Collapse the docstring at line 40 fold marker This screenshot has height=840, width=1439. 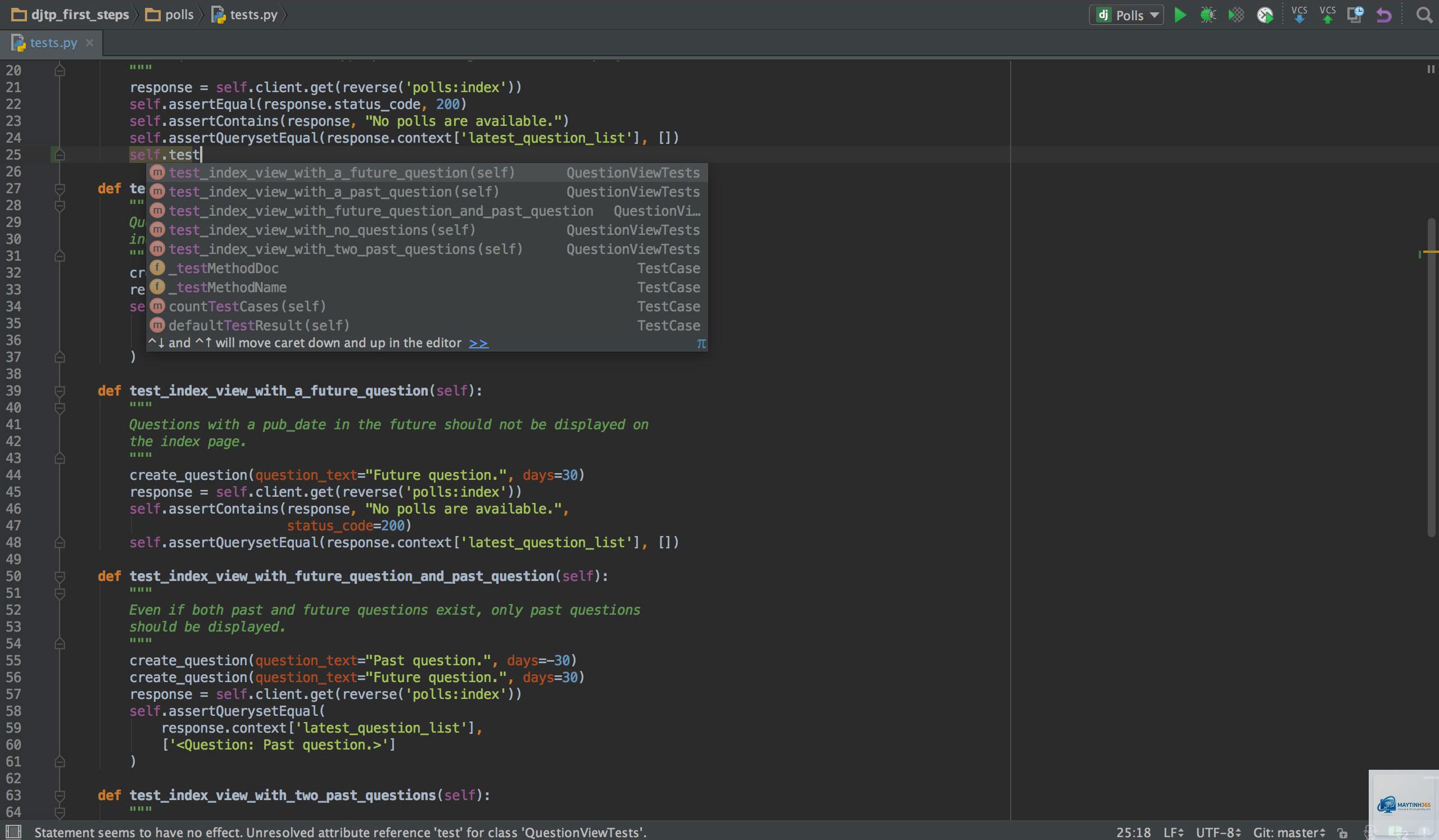60,408
